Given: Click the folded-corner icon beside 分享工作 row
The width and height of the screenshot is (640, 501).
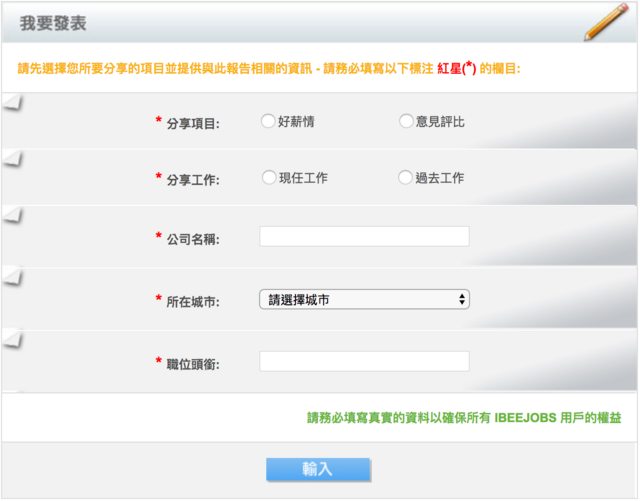Looking at the screenshot, I should pos(12,159).
